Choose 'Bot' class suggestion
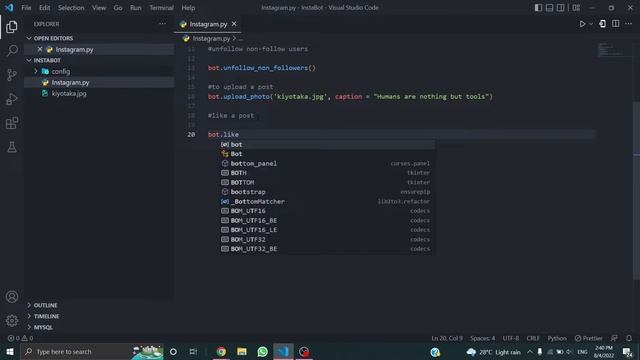The image size is (640, 360). (327, 154)
